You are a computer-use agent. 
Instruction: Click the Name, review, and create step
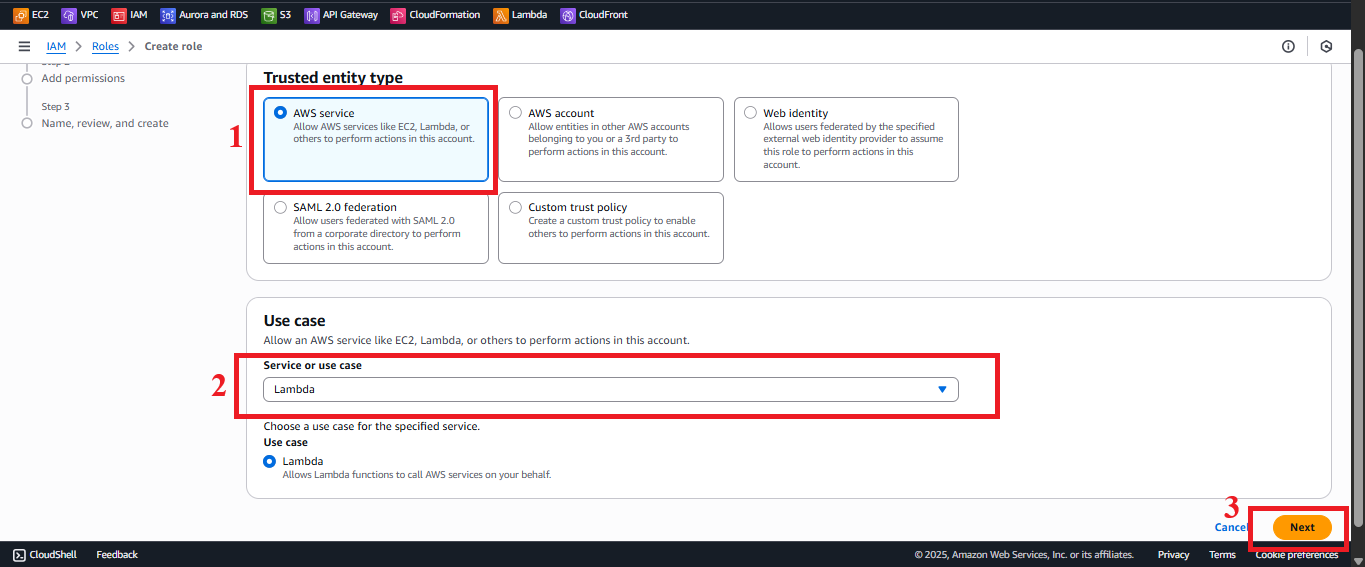pos(105,123)
